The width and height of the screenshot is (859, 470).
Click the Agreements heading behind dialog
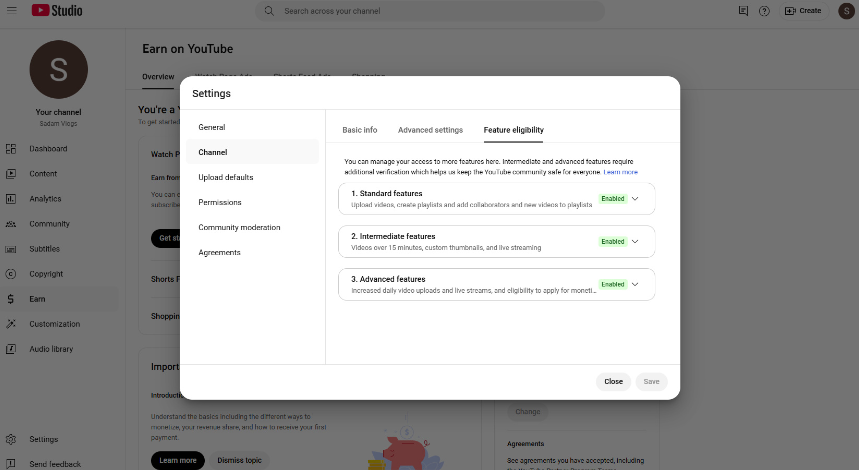(525, 444)
